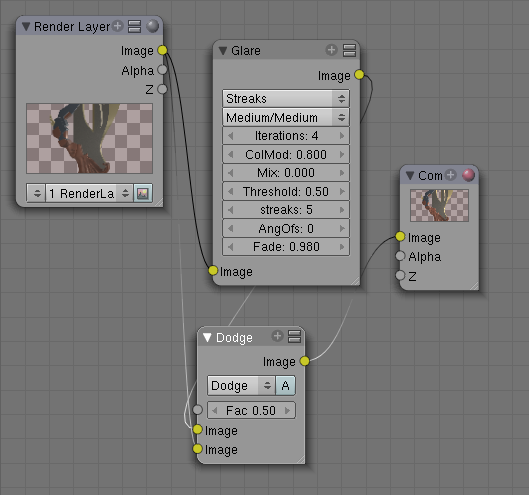The height and width of the screenshot is (495, 529).
Task: Click Dodge node Image output socket
Action: [304, 361]
